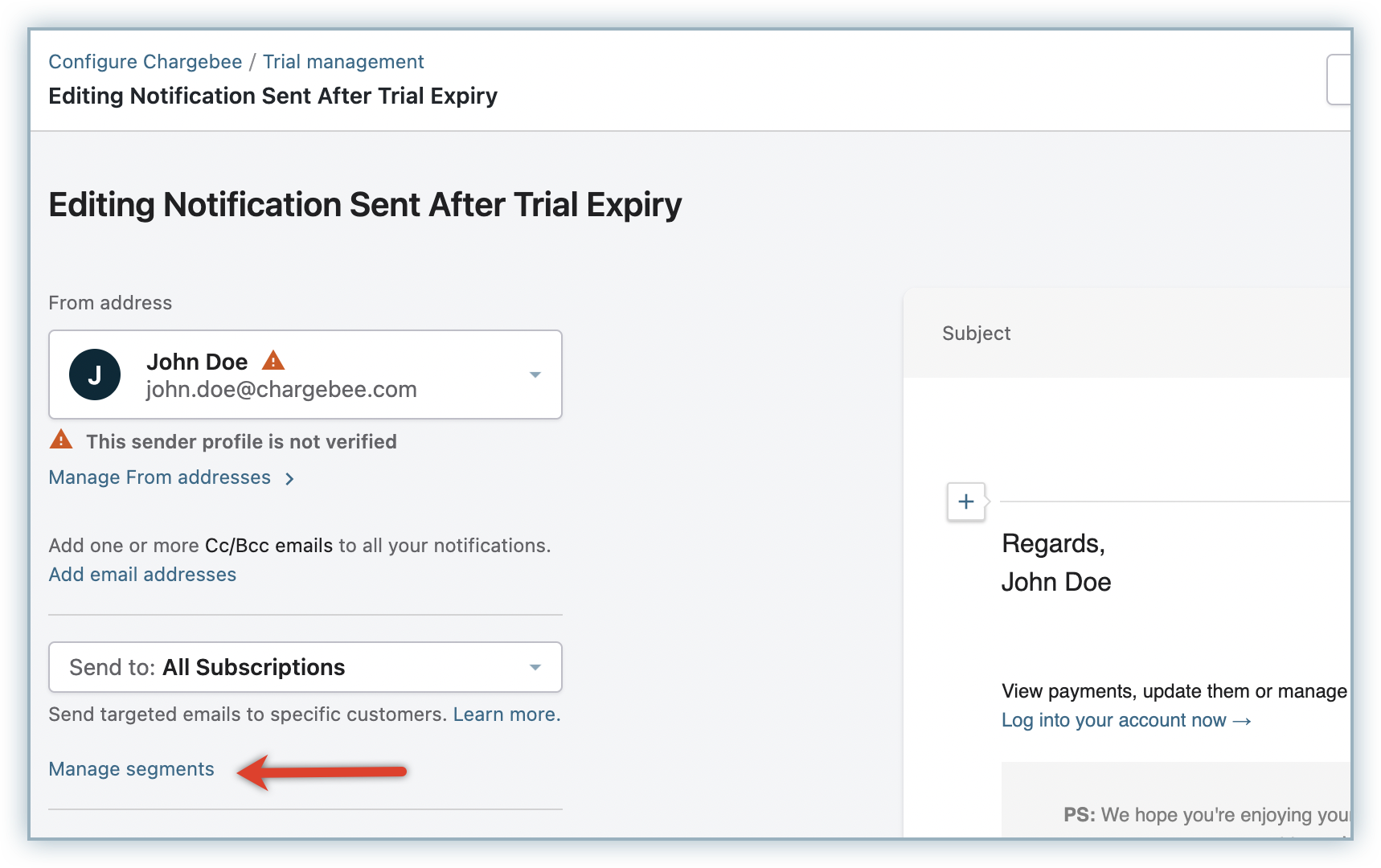The width and height of the screenshot is (1381, 868).
Task: Click the plus icon to add content block
Action: tap(966, 502)
